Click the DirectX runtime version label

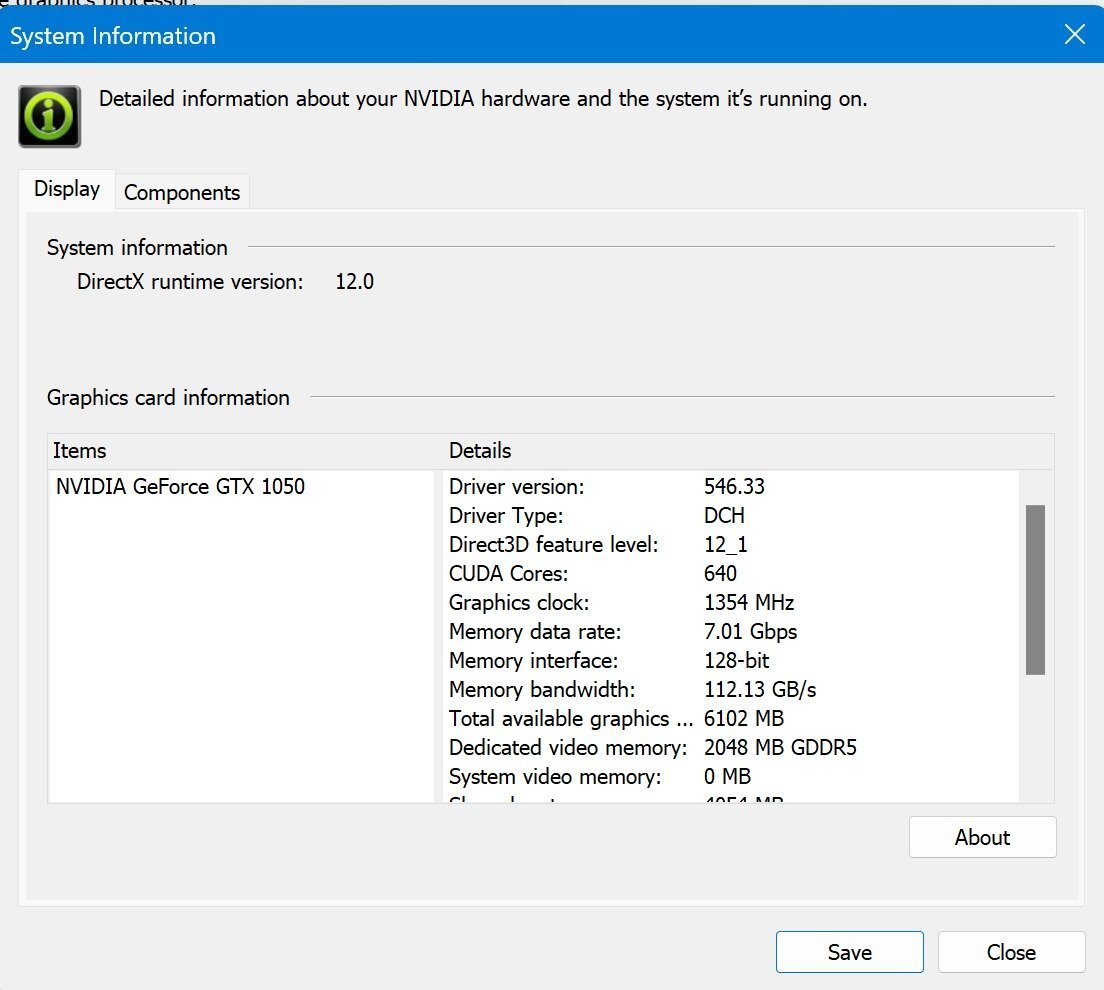click(190, 282)
